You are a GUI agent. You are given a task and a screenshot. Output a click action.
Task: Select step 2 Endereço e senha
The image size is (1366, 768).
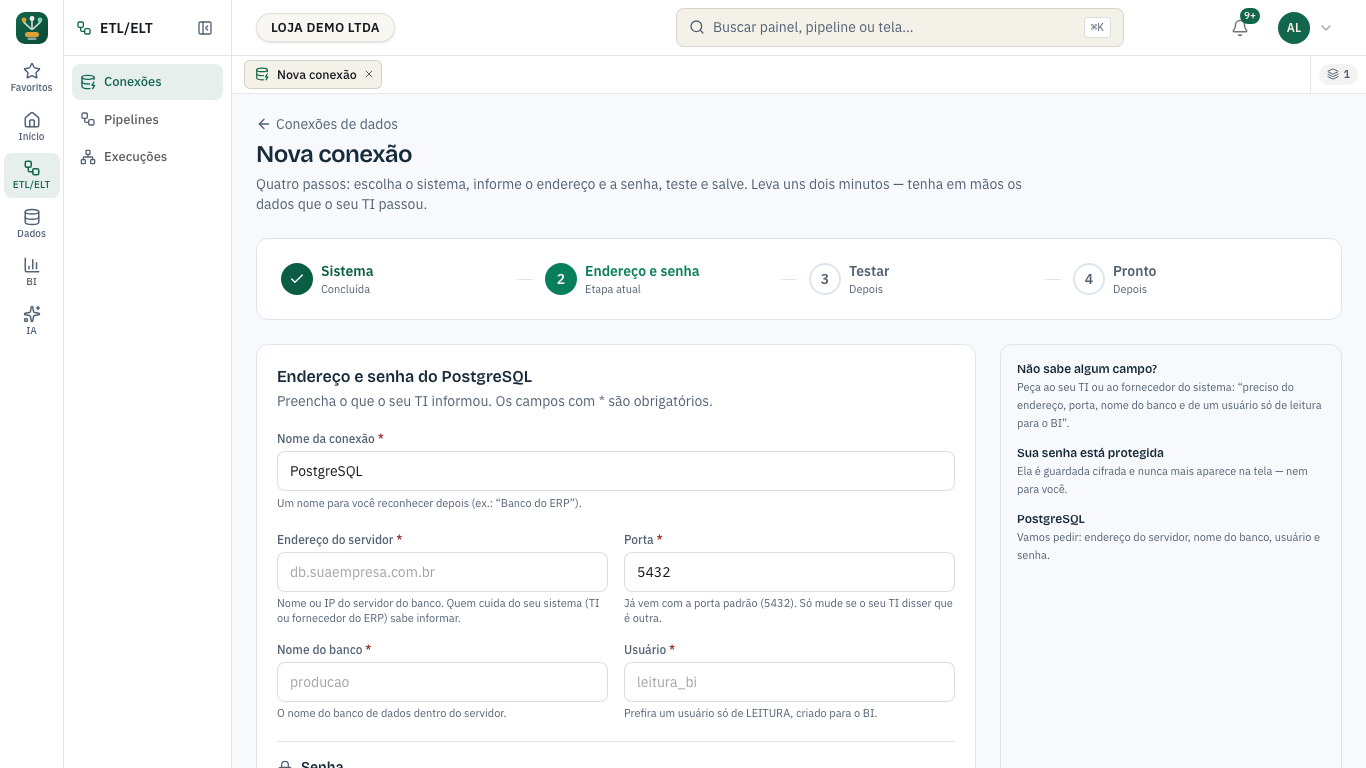coord(622,279)
